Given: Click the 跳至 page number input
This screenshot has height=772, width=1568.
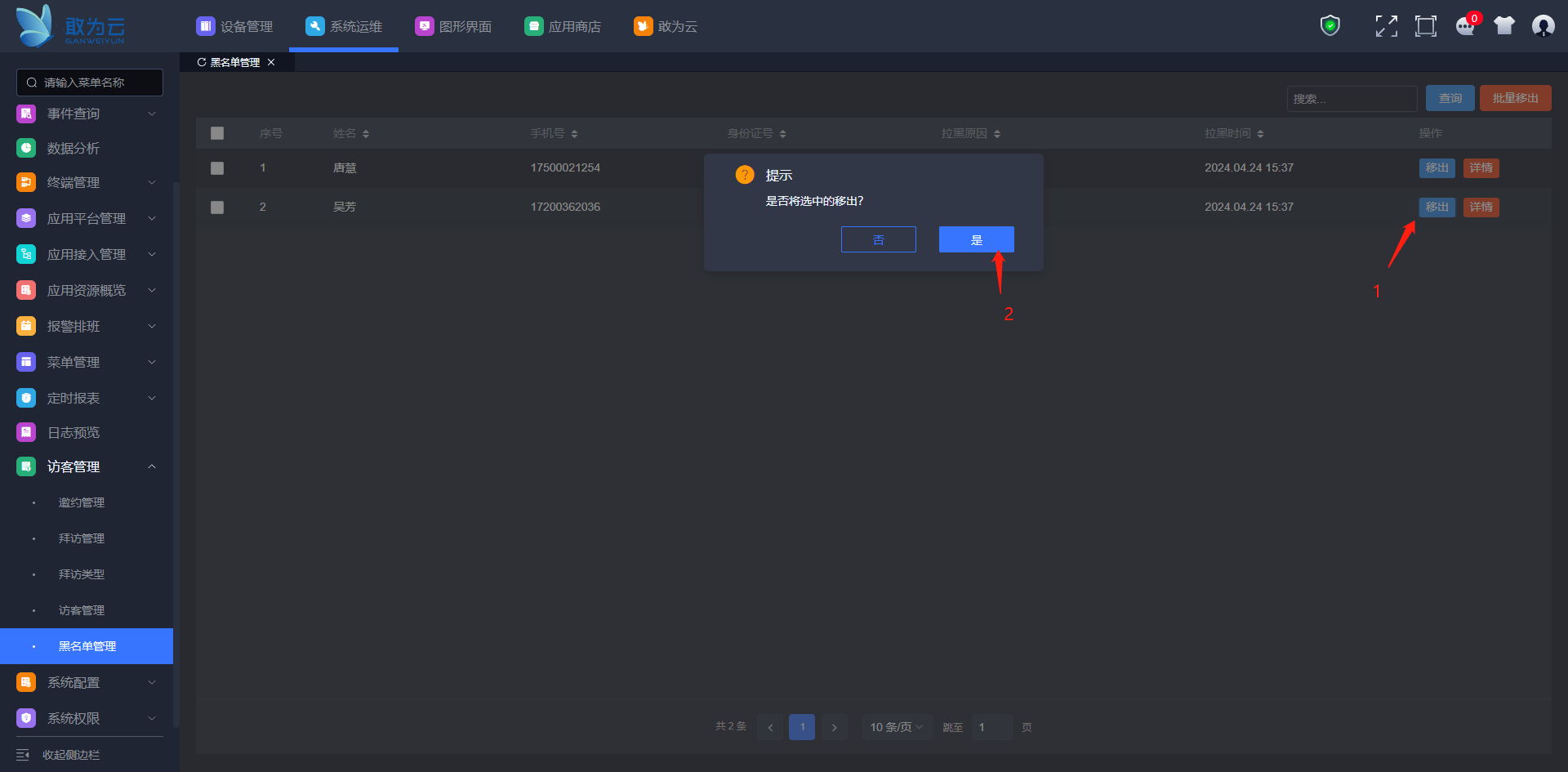Looking at the screenshot, I should tap(992, 727).
